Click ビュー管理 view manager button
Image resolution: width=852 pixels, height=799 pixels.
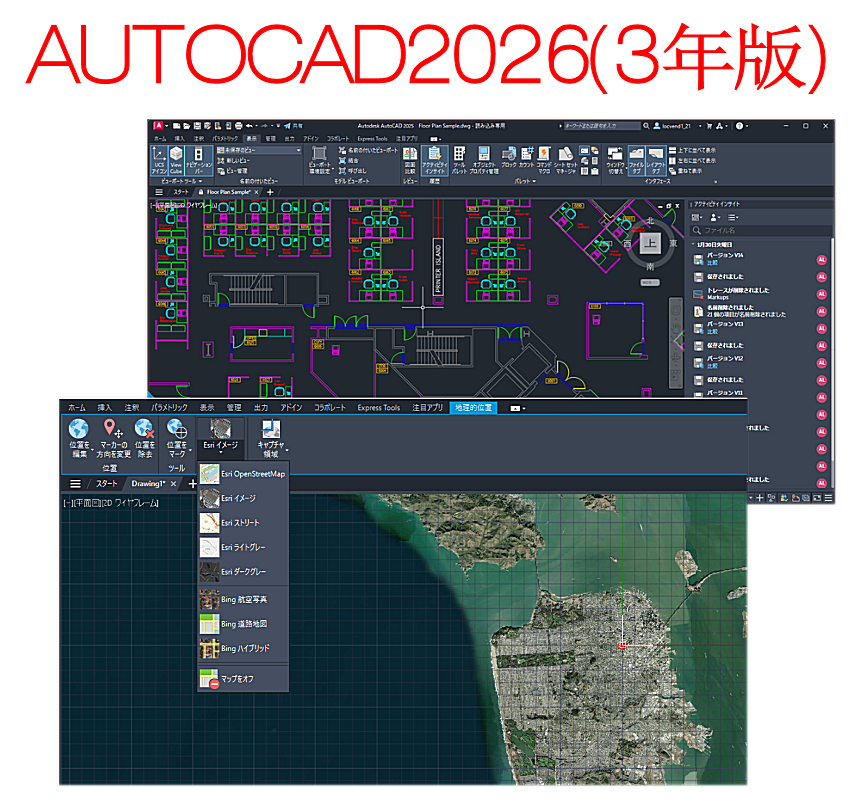point(233,171)
